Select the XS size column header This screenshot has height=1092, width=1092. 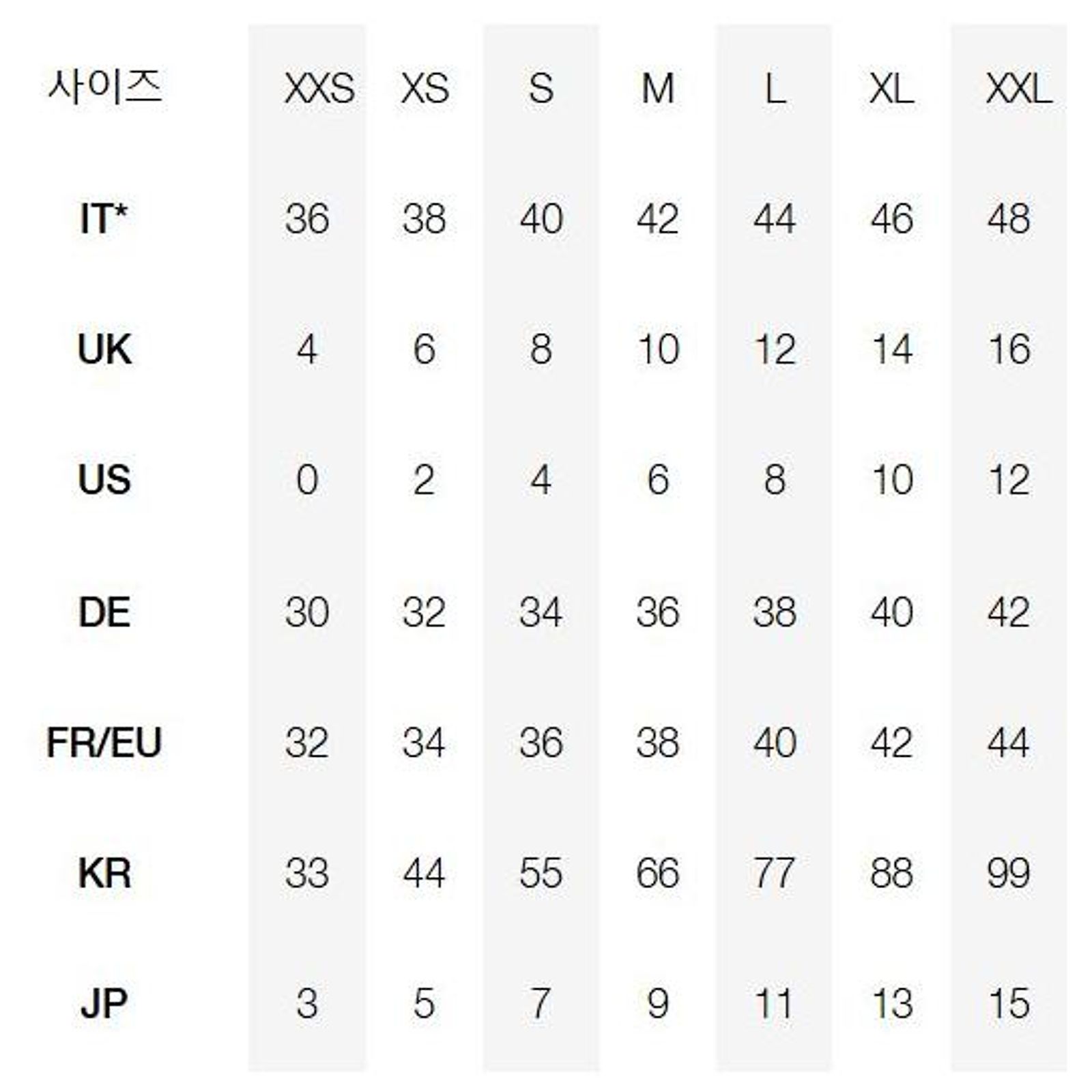coord(425,89)
